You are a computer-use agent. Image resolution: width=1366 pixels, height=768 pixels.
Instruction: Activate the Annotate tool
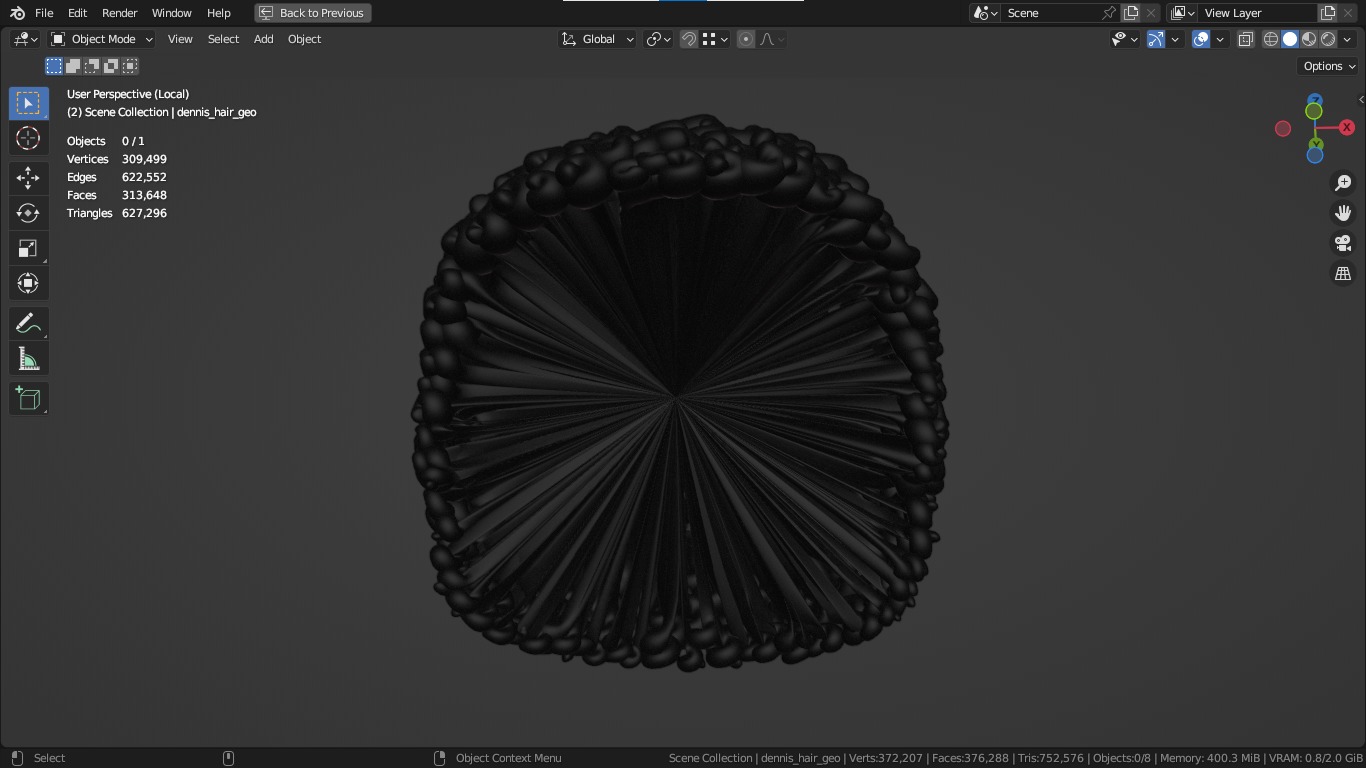28,324
